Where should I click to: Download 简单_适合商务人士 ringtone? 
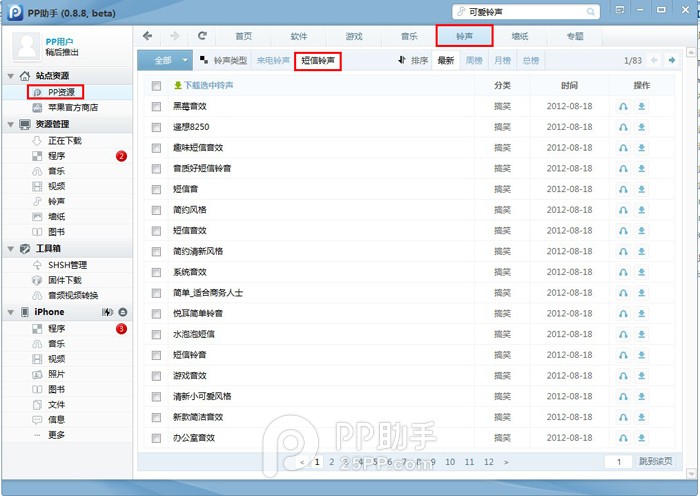[x=642, y=293]
